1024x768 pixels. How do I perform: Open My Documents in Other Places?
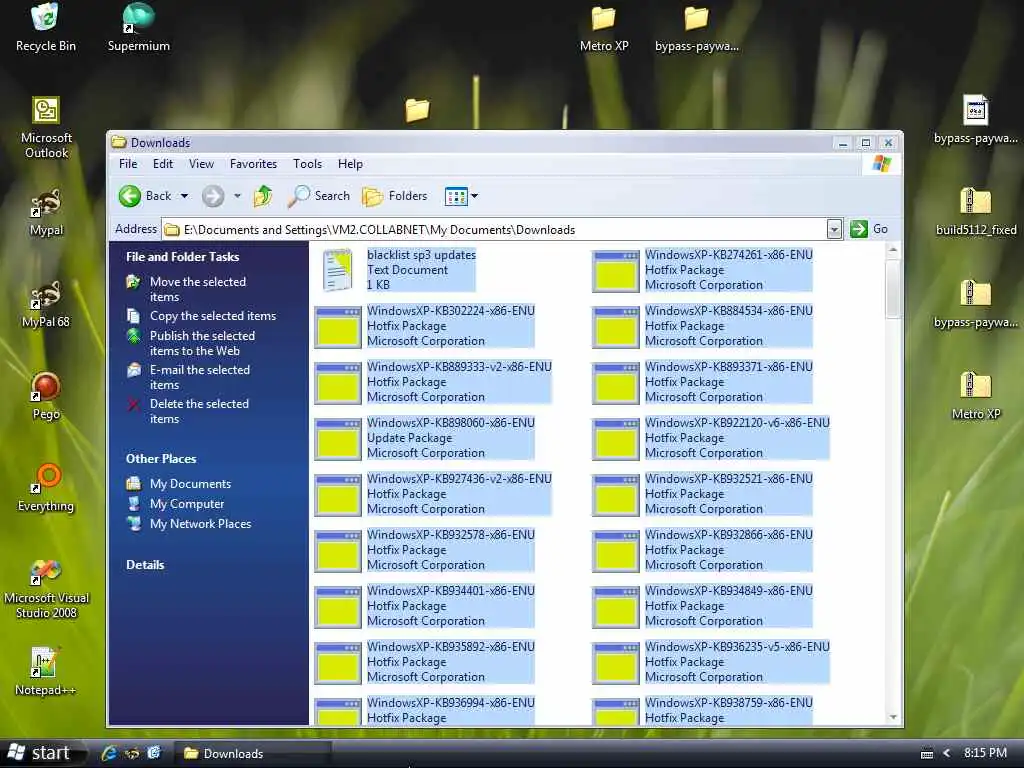190,484
